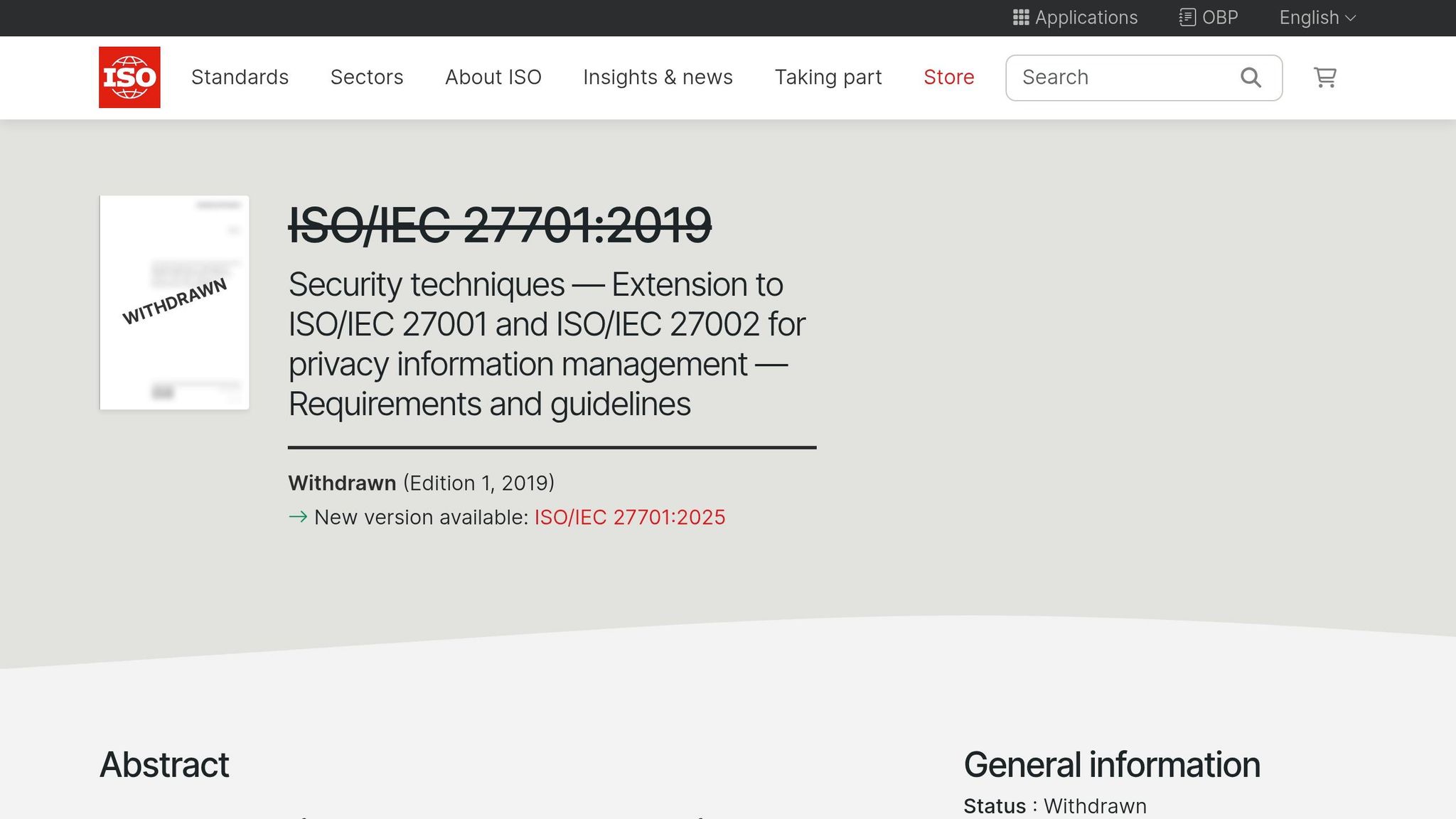This screenshot has width=1456, height=819.
Task: Open the shopping cart
Action: 1324,77
